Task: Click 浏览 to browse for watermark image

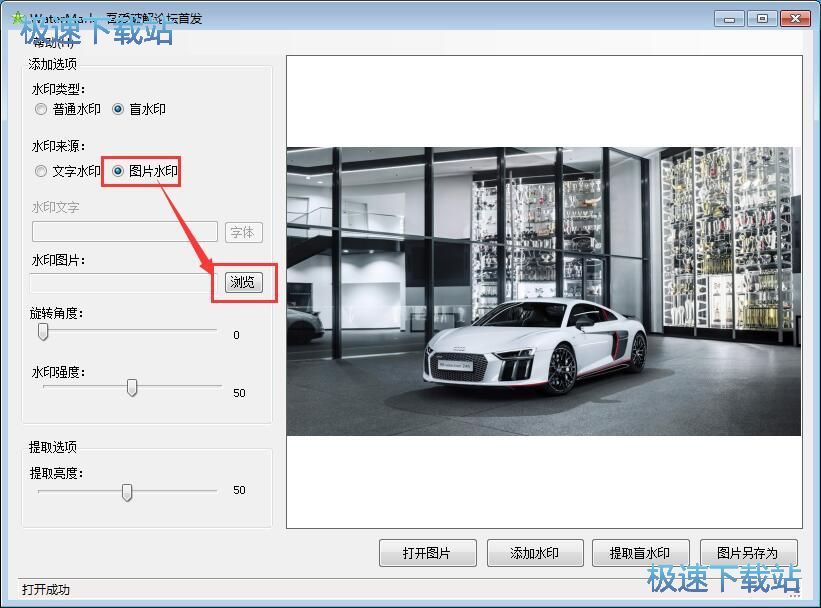Action: (243, 282)
